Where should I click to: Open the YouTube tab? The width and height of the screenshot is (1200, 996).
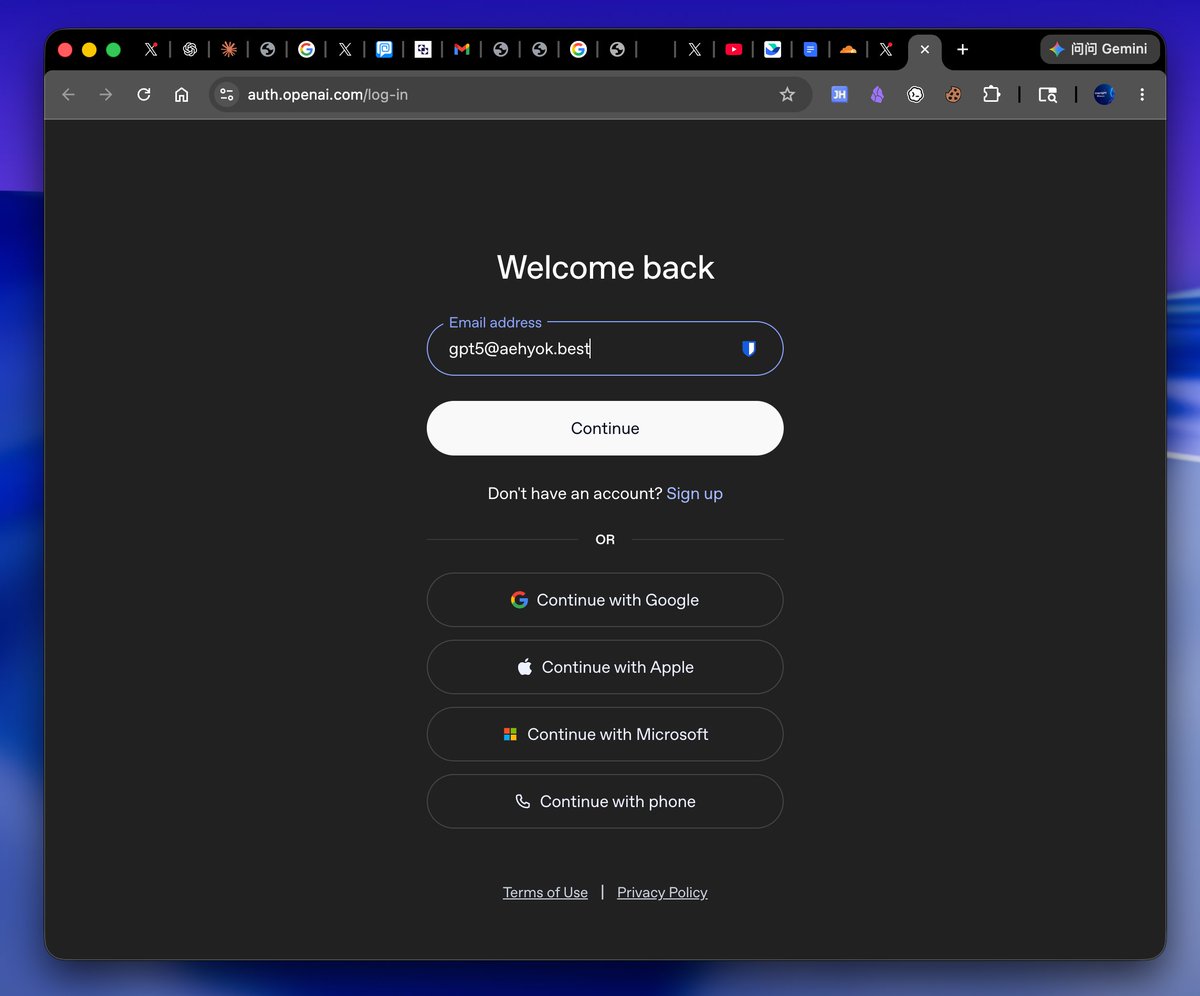click(733, 49)
